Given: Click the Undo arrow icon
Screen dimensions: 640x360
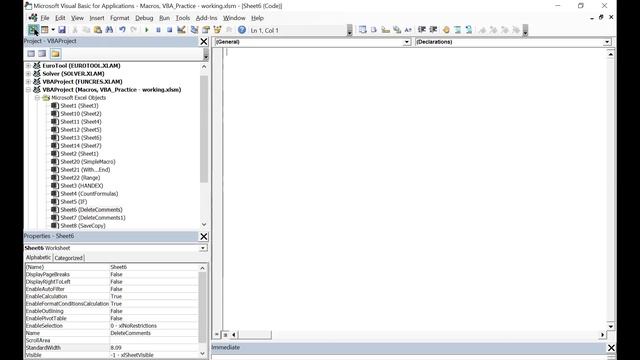Looking at the screenshot, I should click(122, 30).
